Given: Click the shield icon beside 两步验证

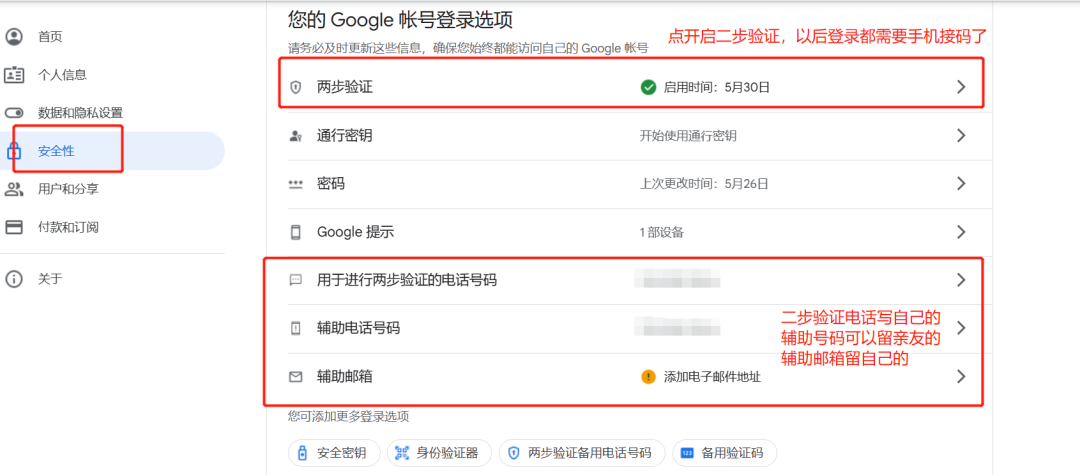Looking at the screenshot, I should (295, 87).
